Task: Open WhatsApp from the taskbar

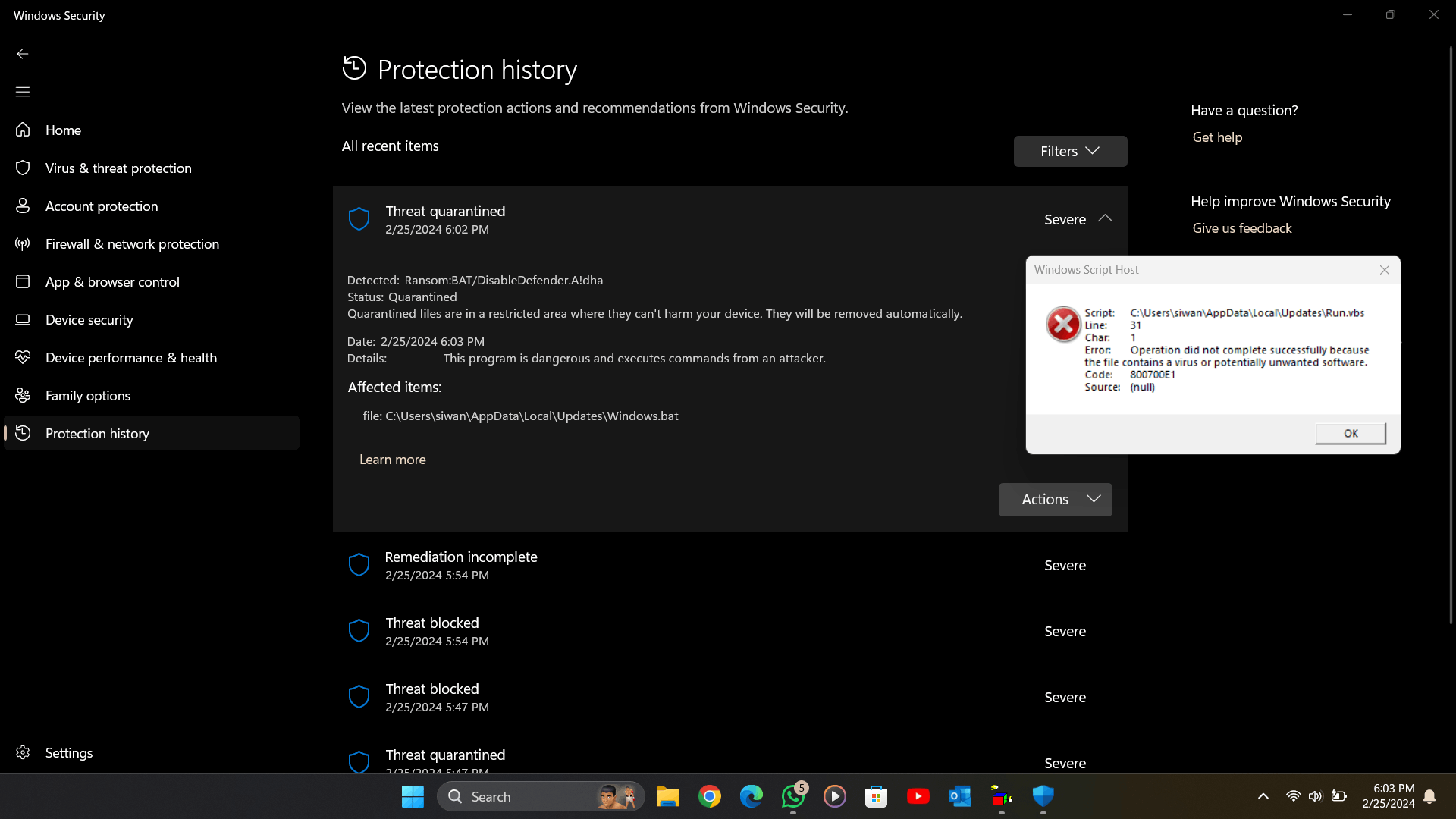Action: tap(793, 796)
